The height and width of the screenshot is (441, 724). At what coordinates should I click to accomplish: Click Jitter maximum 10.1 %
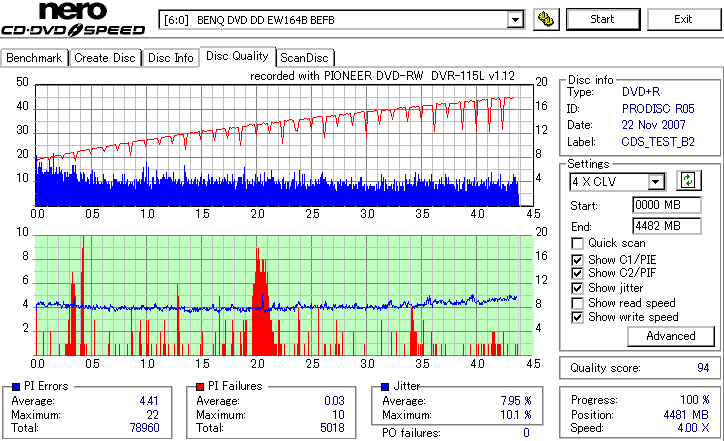coord(516,415)
